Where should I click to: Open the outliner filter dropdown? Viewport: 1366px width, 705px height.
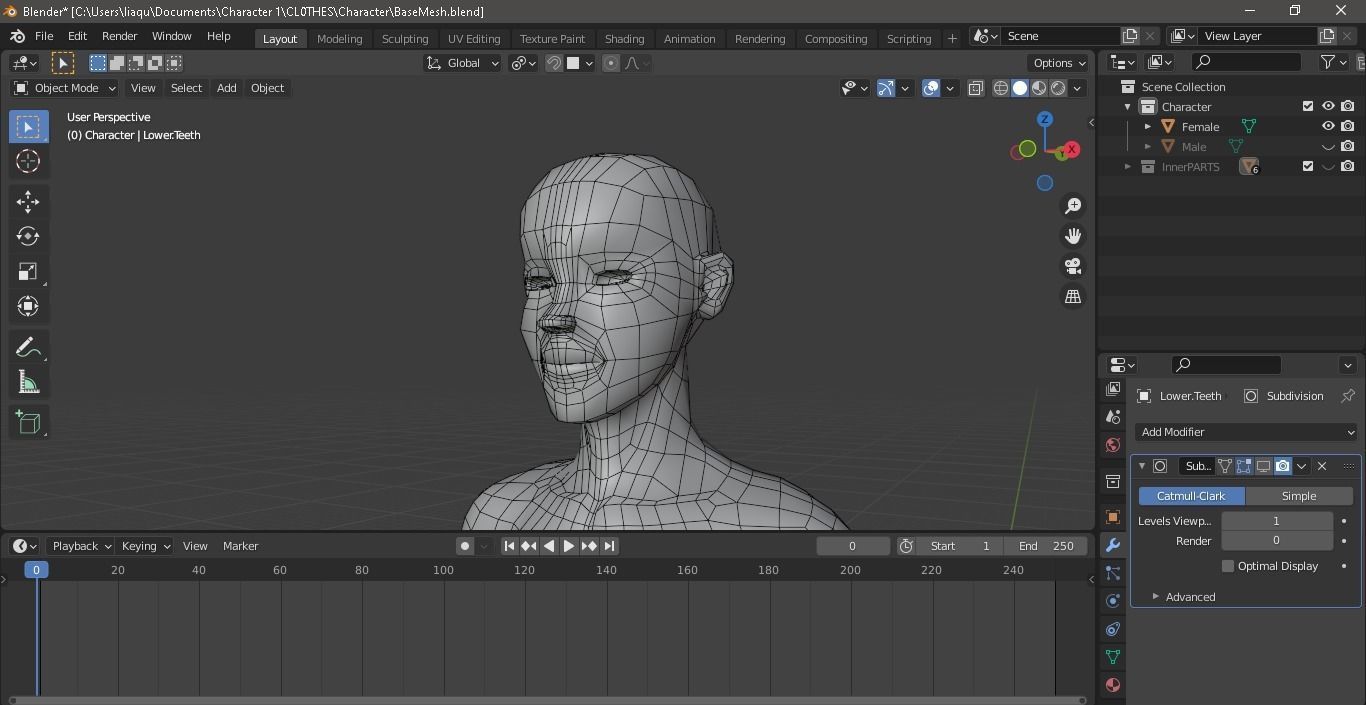1334,62
